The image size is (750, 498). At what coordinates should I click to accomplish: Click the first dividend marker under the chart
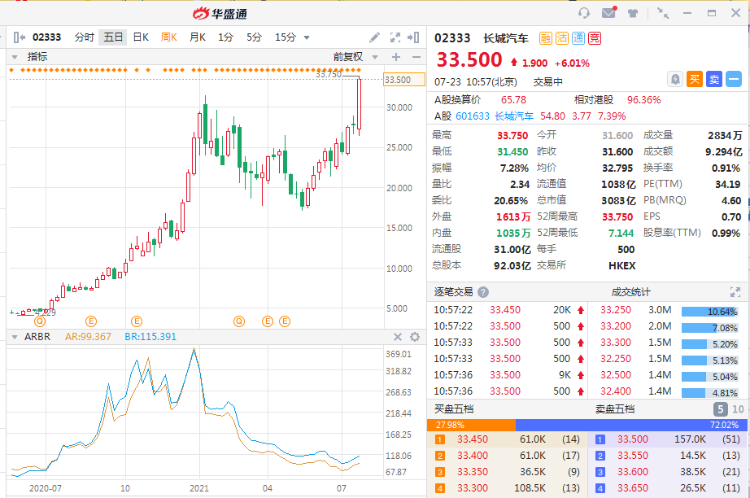[40, 321]
